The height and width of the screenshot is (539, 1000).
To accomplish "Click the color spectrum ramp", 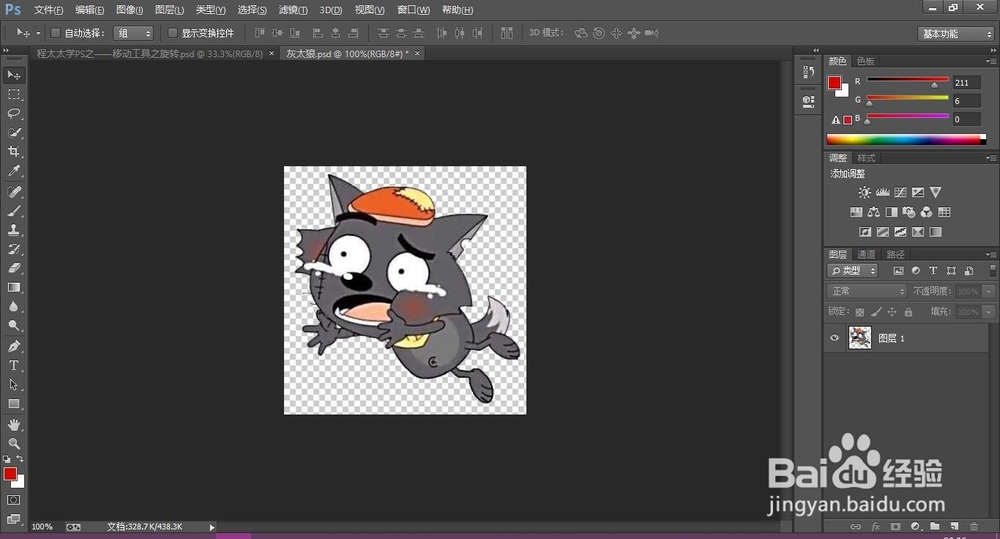I will (906, 140).
